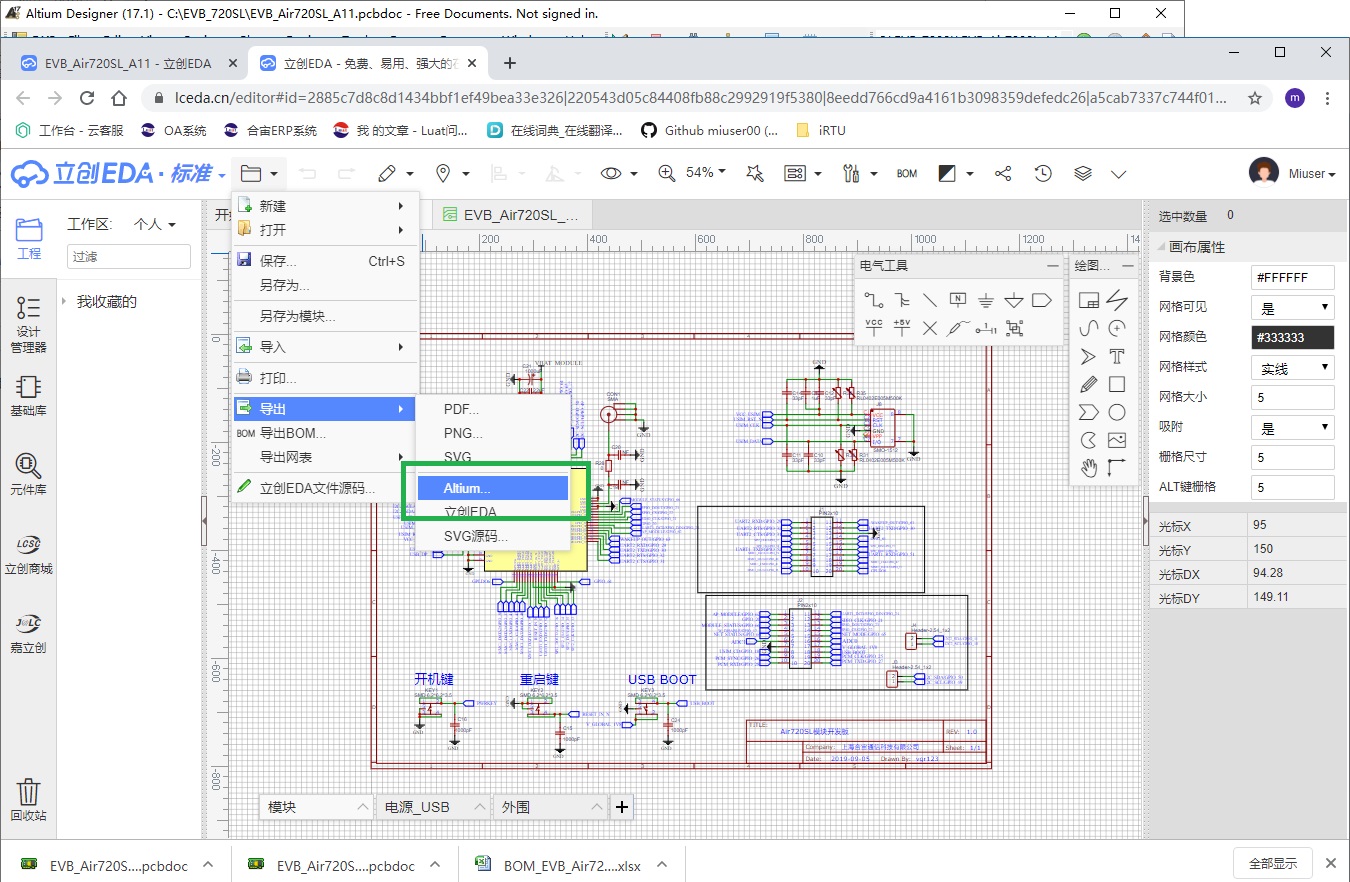Open the 吸附 dropdown
This screenshot has width=1350, height=882.
(1293, 428)
